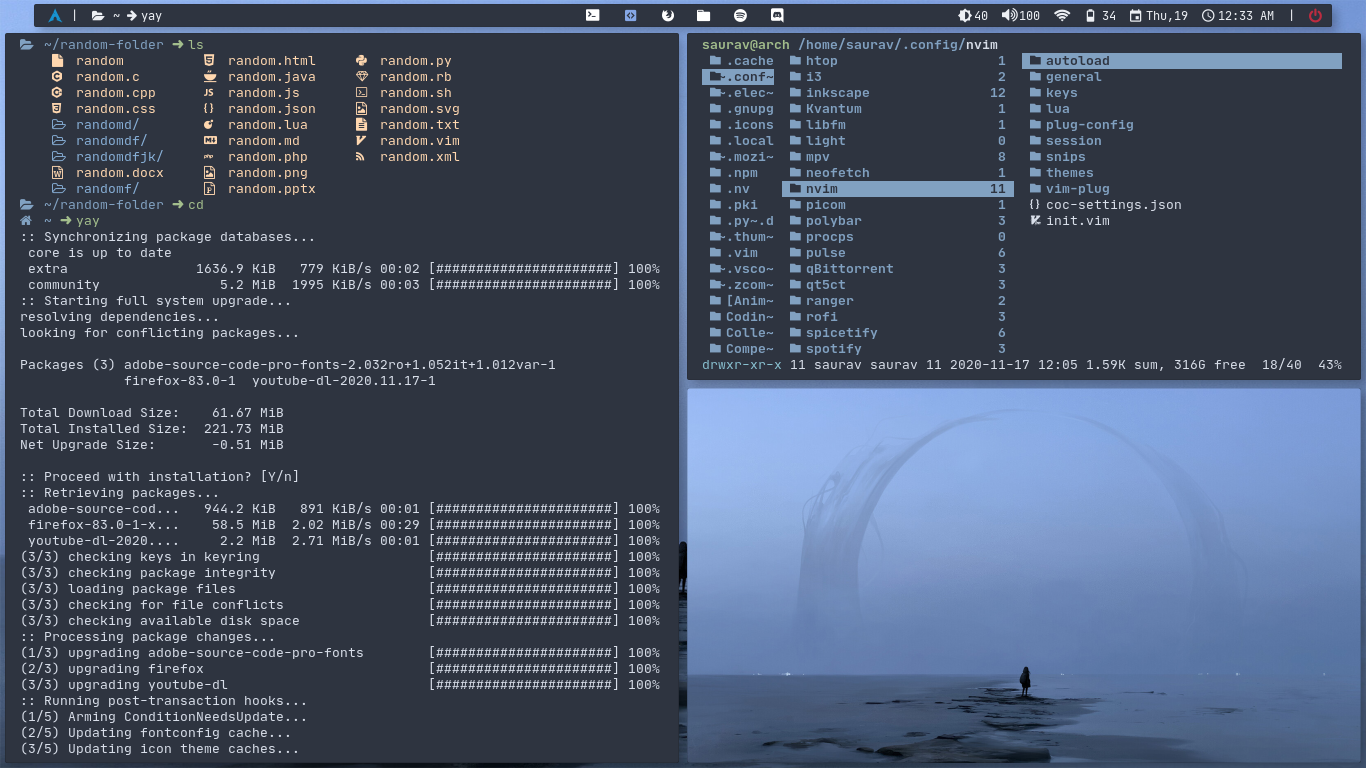Click the upgrading youtube-dl progress bar
Screen dimensions: 1366x768
524,685
